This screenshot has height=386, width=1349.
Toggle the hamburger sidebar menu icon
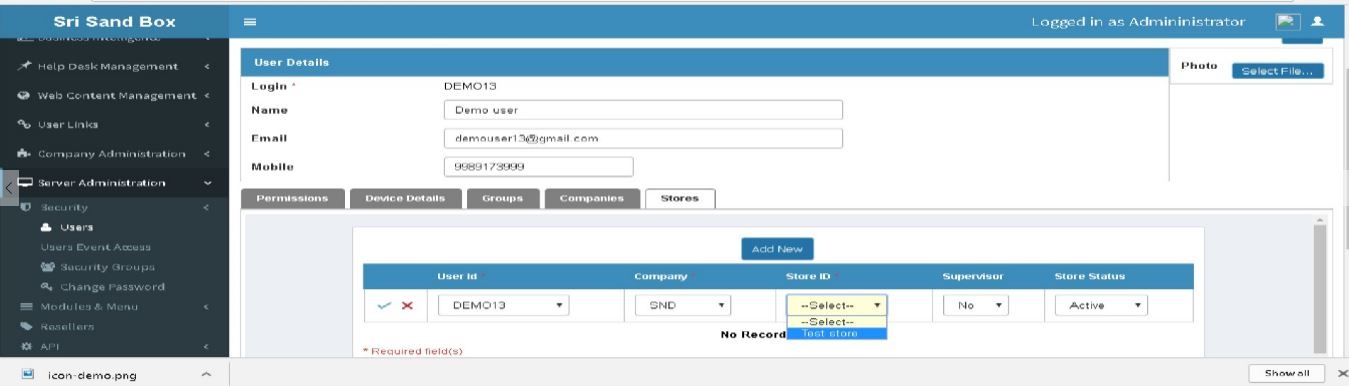pos(249,21)
